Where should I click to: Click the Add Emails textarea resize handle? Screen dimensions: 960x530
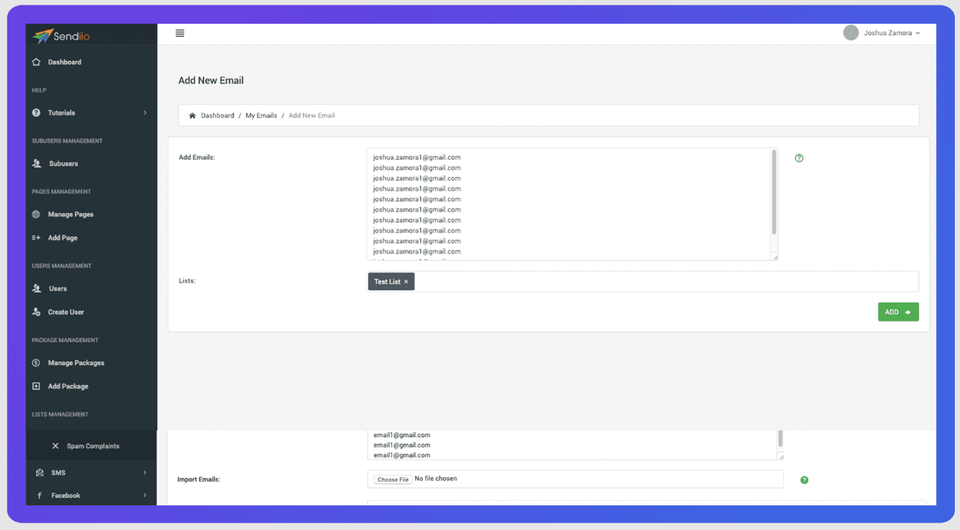pyautogui.click(x=775, y=257)
